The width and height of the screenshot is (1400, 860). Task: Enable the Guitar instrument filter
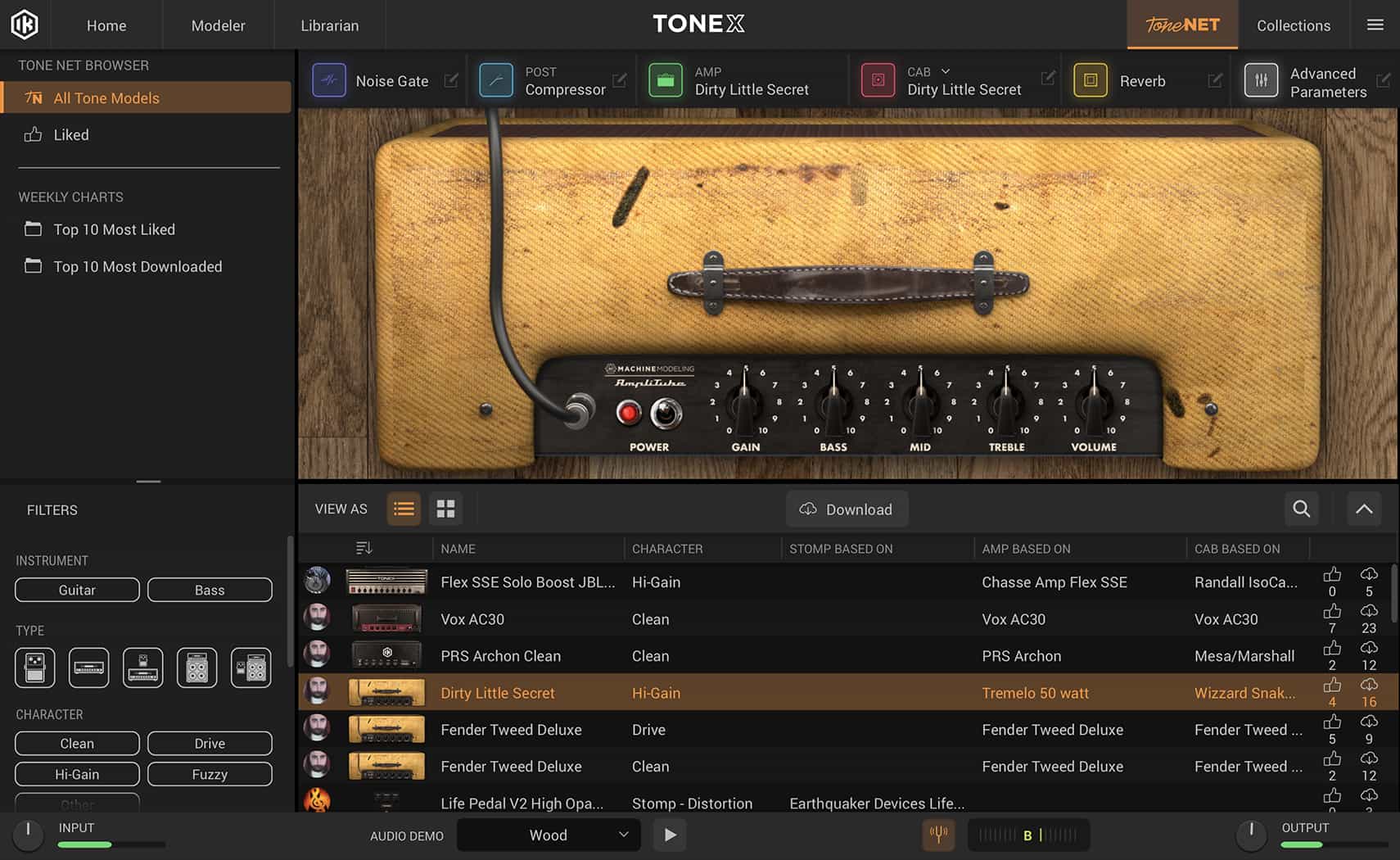[76, 590]
